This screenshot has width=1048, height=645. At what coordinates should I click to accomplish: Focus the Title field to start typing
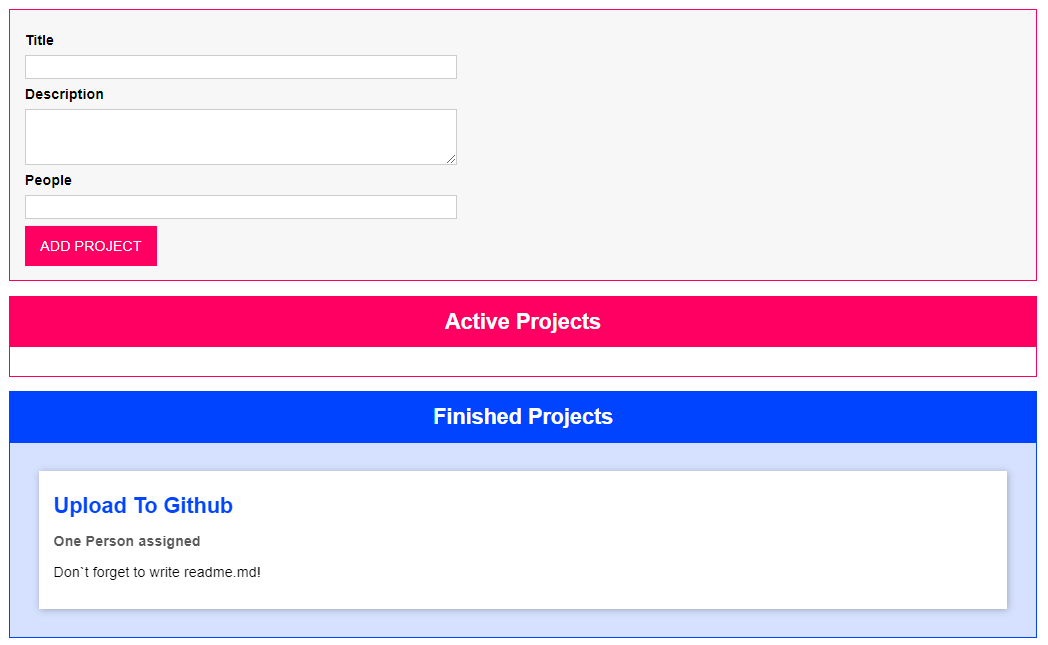(x=240, y=66)
